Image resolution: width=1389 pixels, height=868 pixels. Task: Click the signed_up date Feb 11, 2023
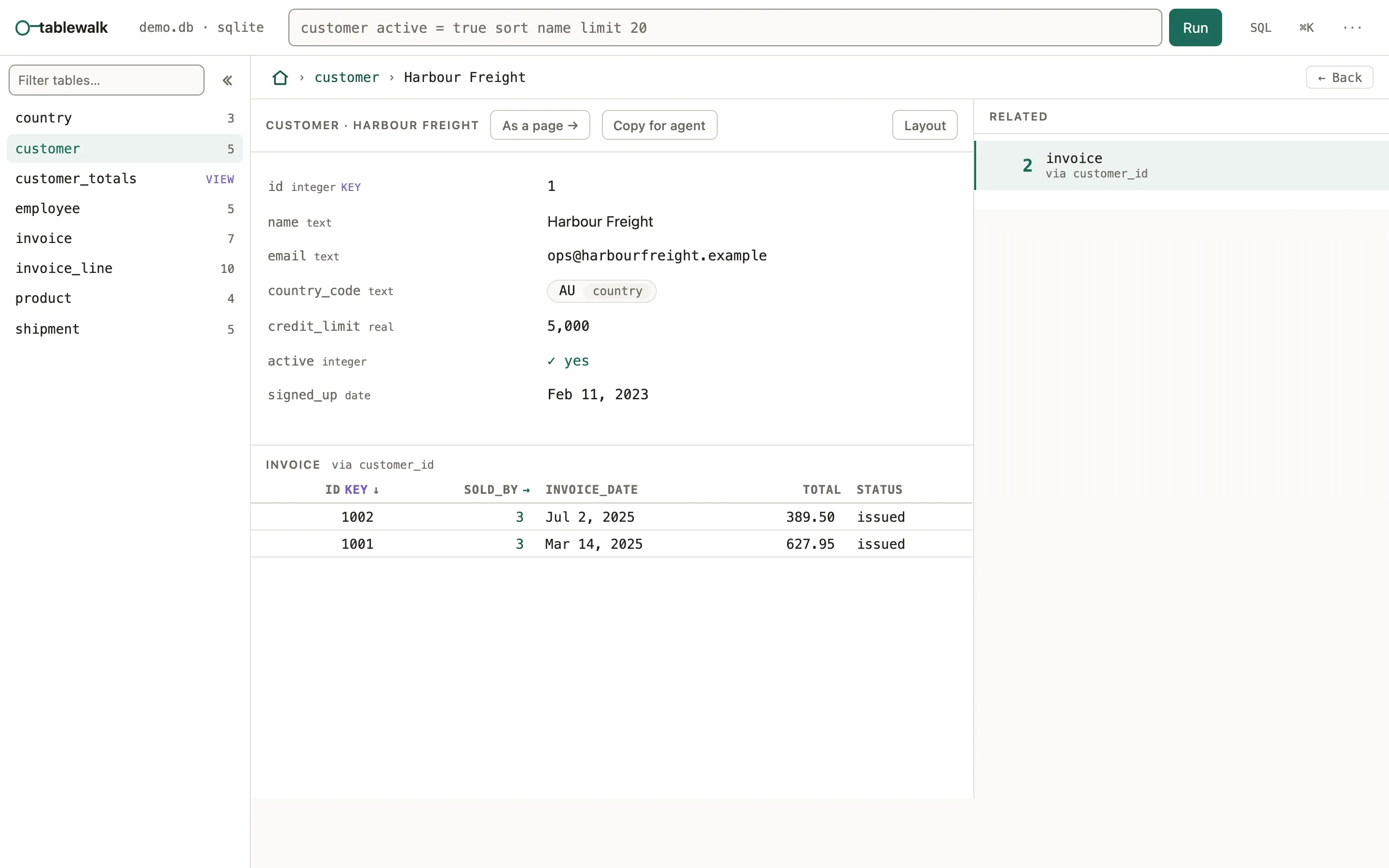[x=598, y=394]
